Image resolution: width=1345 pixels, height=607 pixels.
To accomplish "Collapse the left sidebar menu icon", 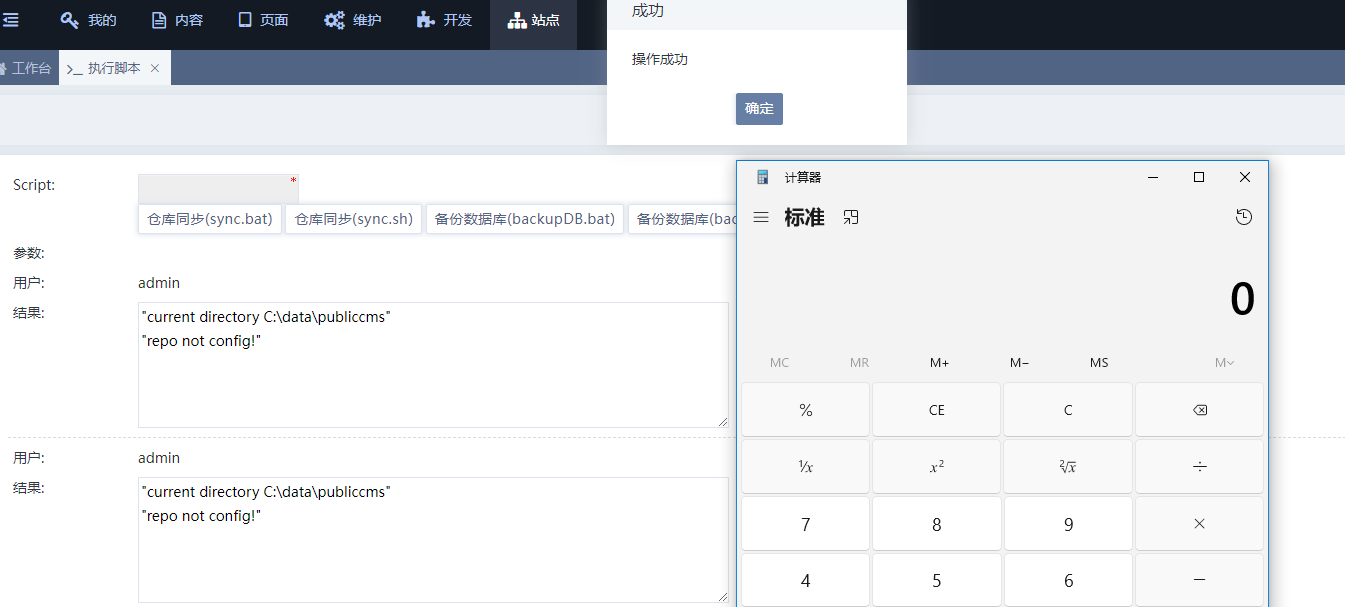I will tap(11, 20).
